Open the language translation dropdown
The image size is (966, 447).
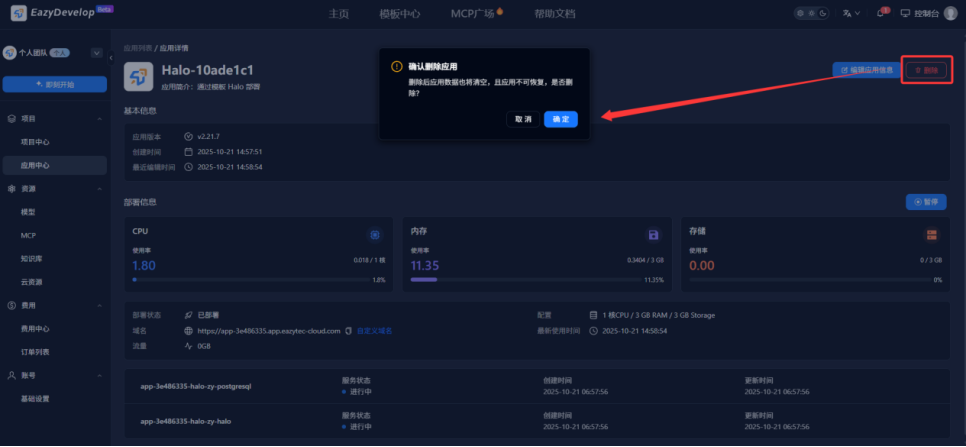pos(851,14)
